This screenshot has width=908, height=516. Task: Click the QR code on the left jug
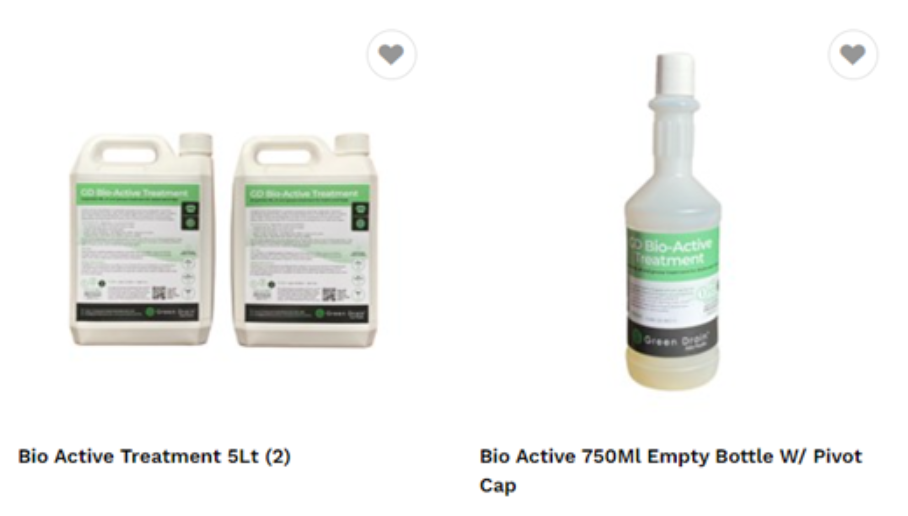point(159,292)
